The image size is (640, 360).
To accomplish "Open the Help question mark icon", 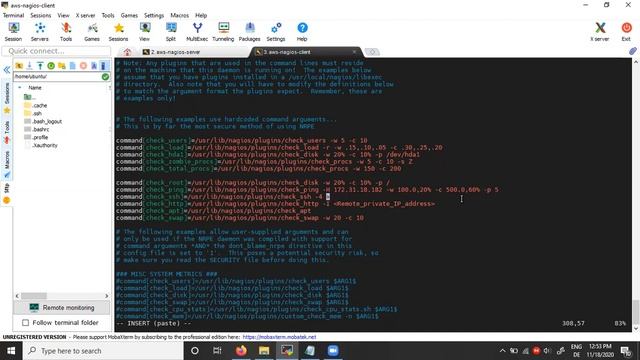I will (302, 32).
